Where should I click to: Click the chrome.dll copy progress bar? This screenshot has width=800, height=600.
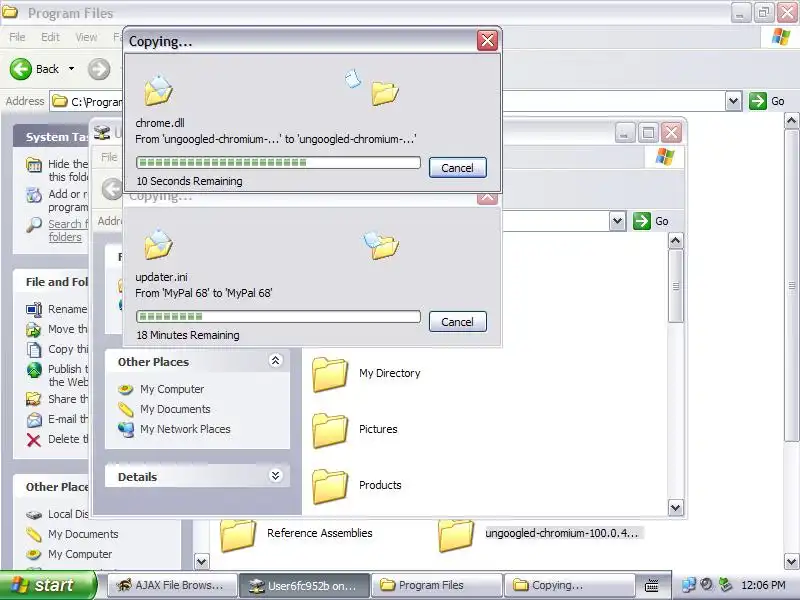278,163
